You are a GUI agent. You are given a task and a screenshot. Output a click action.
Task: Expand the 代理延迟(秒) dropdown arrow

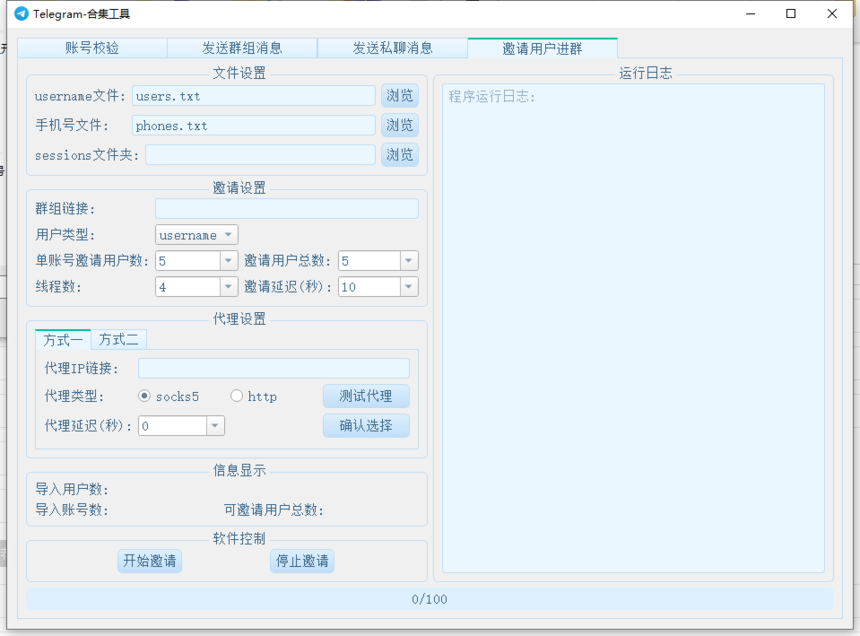coord(215,425)
